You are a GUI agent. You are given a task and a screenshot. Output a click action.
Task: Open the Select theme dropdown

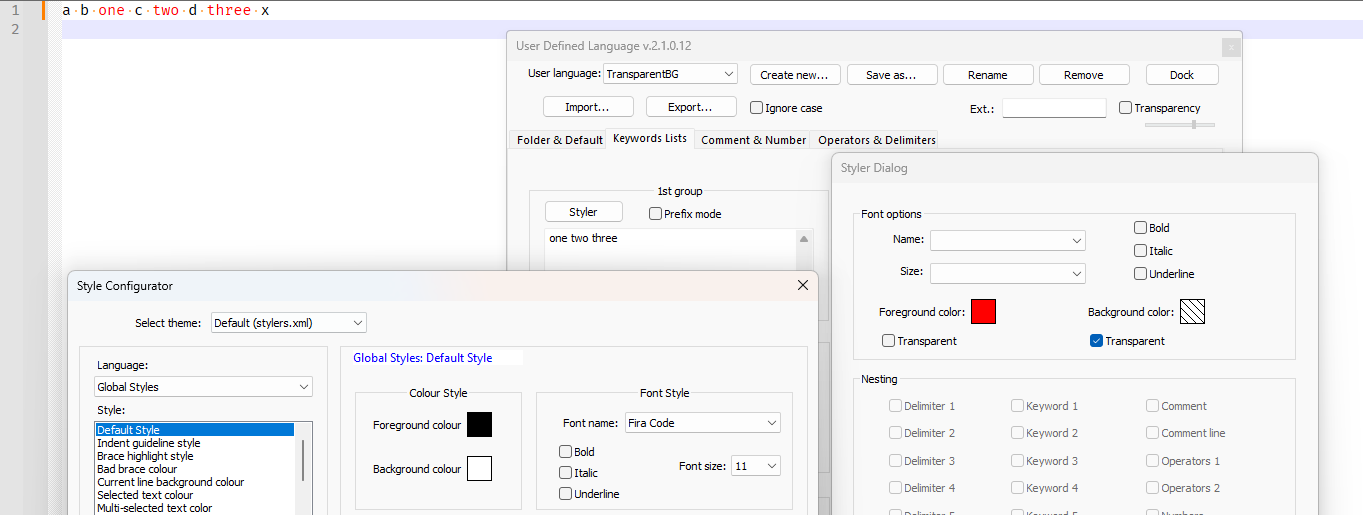click(x=289, y=323)
